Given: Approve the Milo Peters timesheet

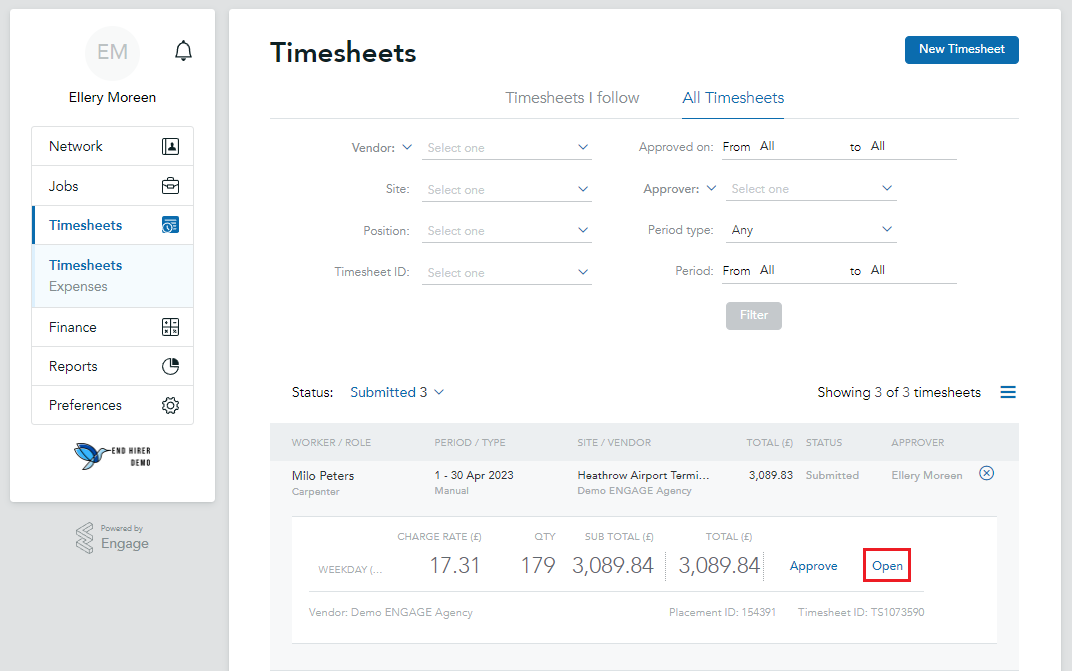Looking at the screenshot, I should click(x=813, y=565).
